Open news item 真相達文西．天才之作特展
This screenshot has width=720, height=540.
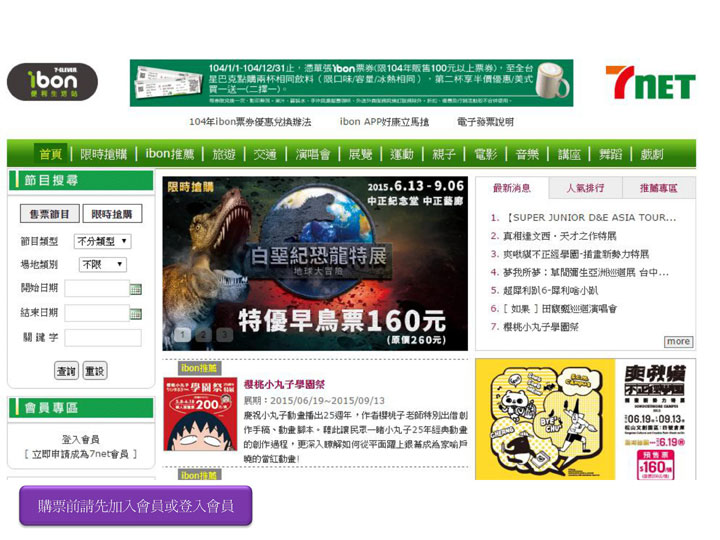tap(560, 236)
